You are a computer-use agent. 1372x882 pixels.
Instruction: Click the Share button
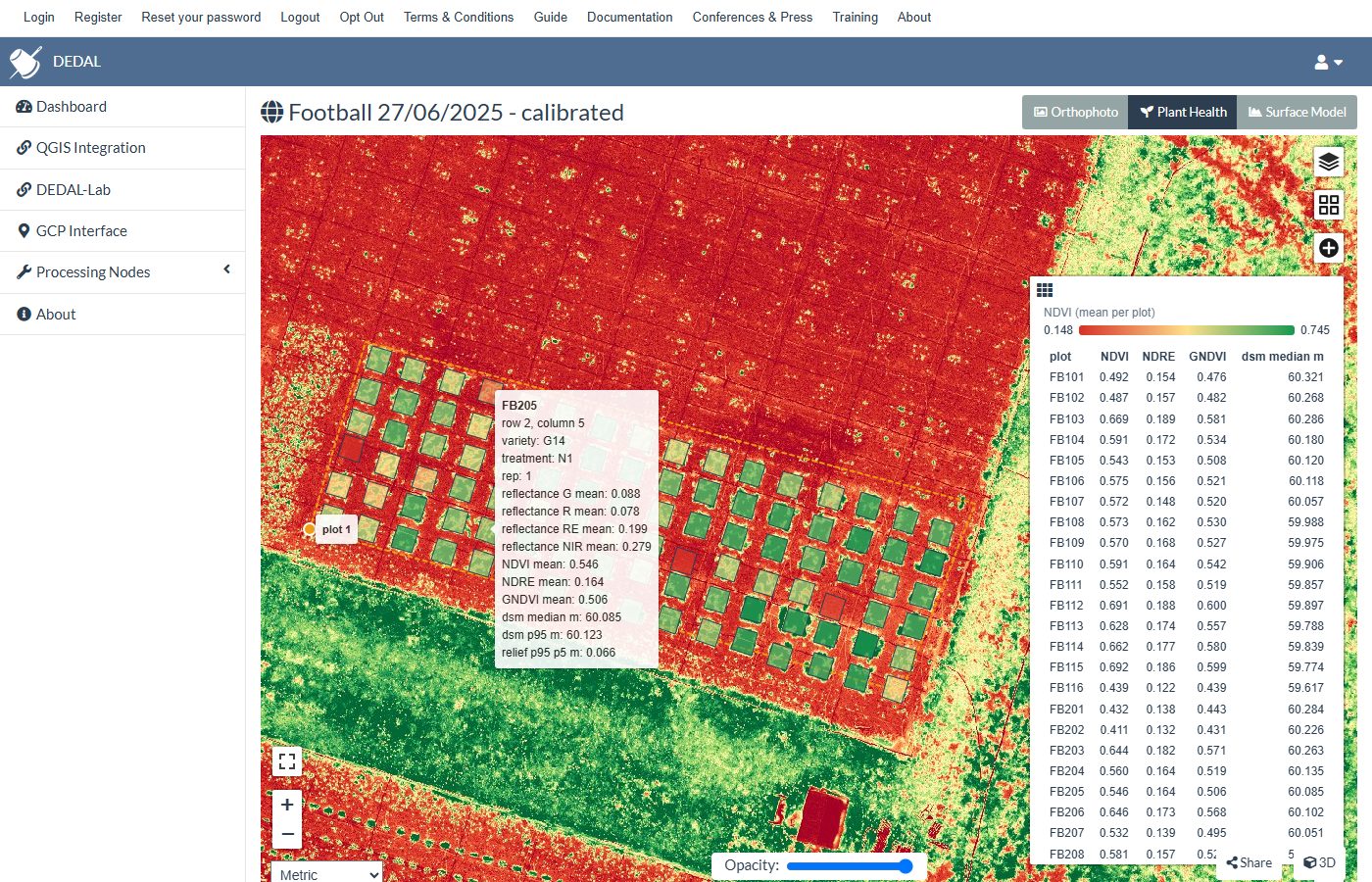pos(1249,862)
